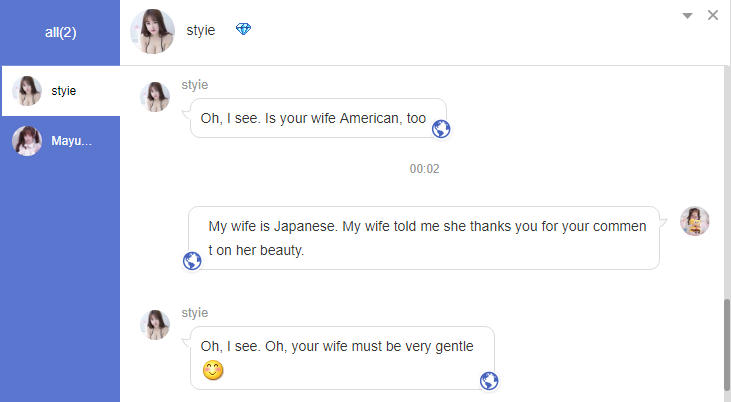The width and height of the screenshot is (731, 402).
Task: Click styie's avatar beside last message
Action: pos(155,325)
